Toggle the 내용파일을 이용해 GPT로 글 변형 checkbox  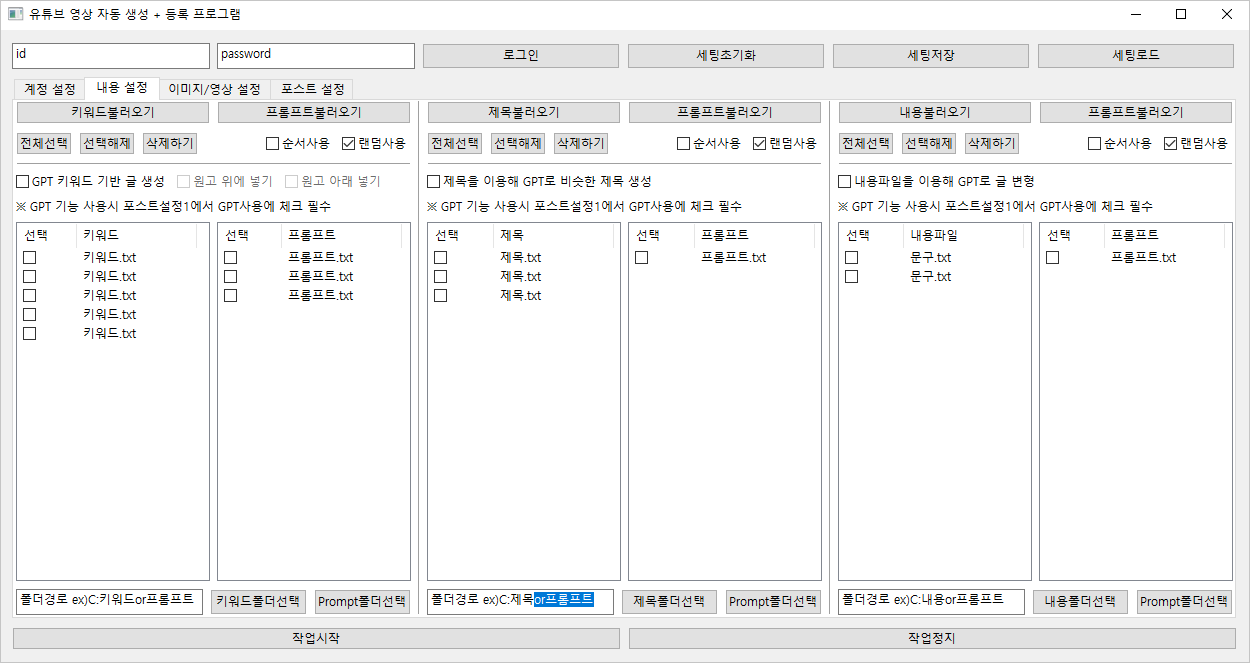(x=845, y=182)
